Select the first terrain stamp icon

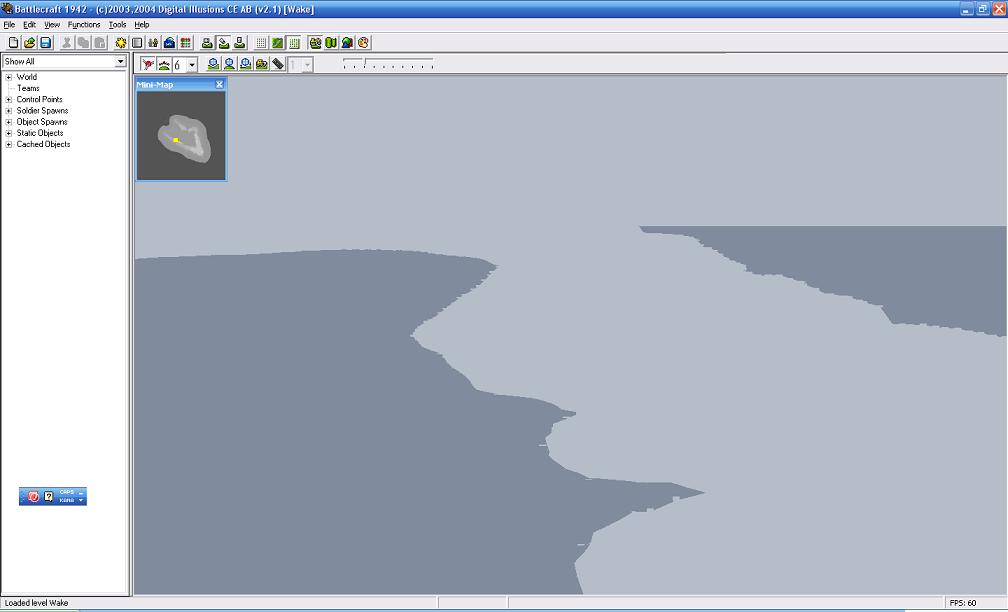(x=207, y=43)
